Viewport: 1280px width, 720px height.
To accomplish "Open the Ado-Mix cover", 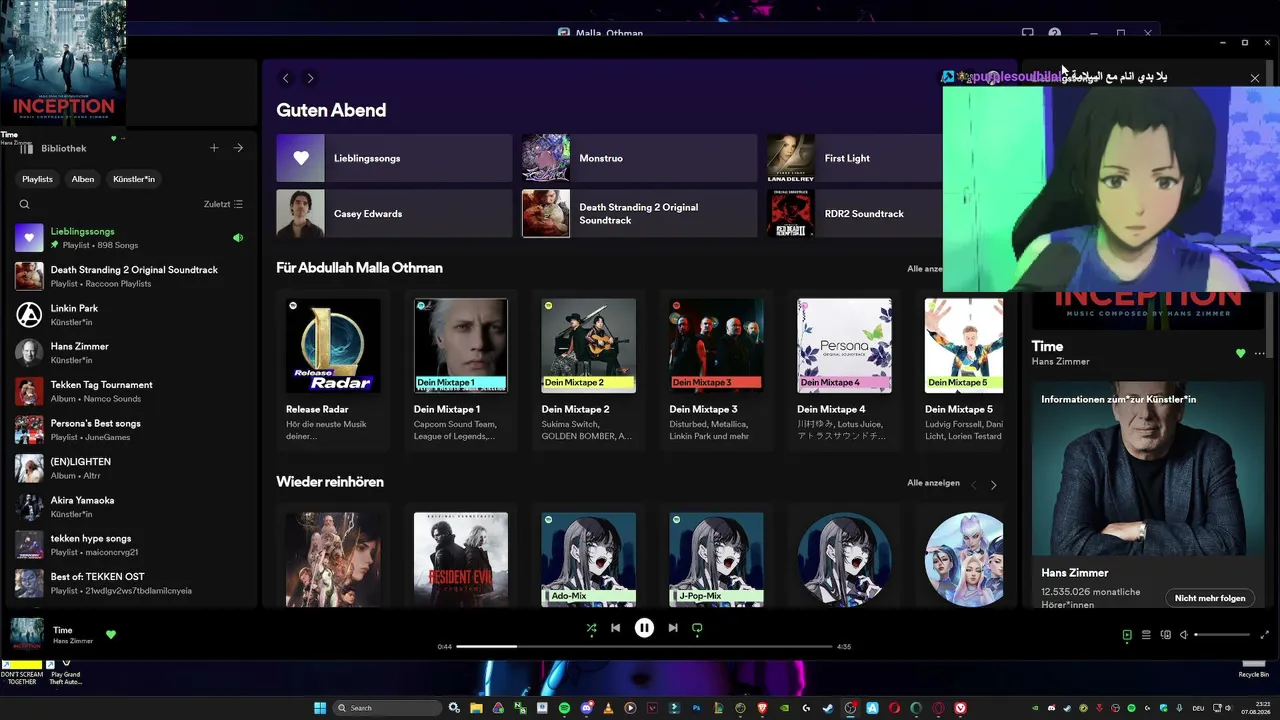I will [588, 559].
